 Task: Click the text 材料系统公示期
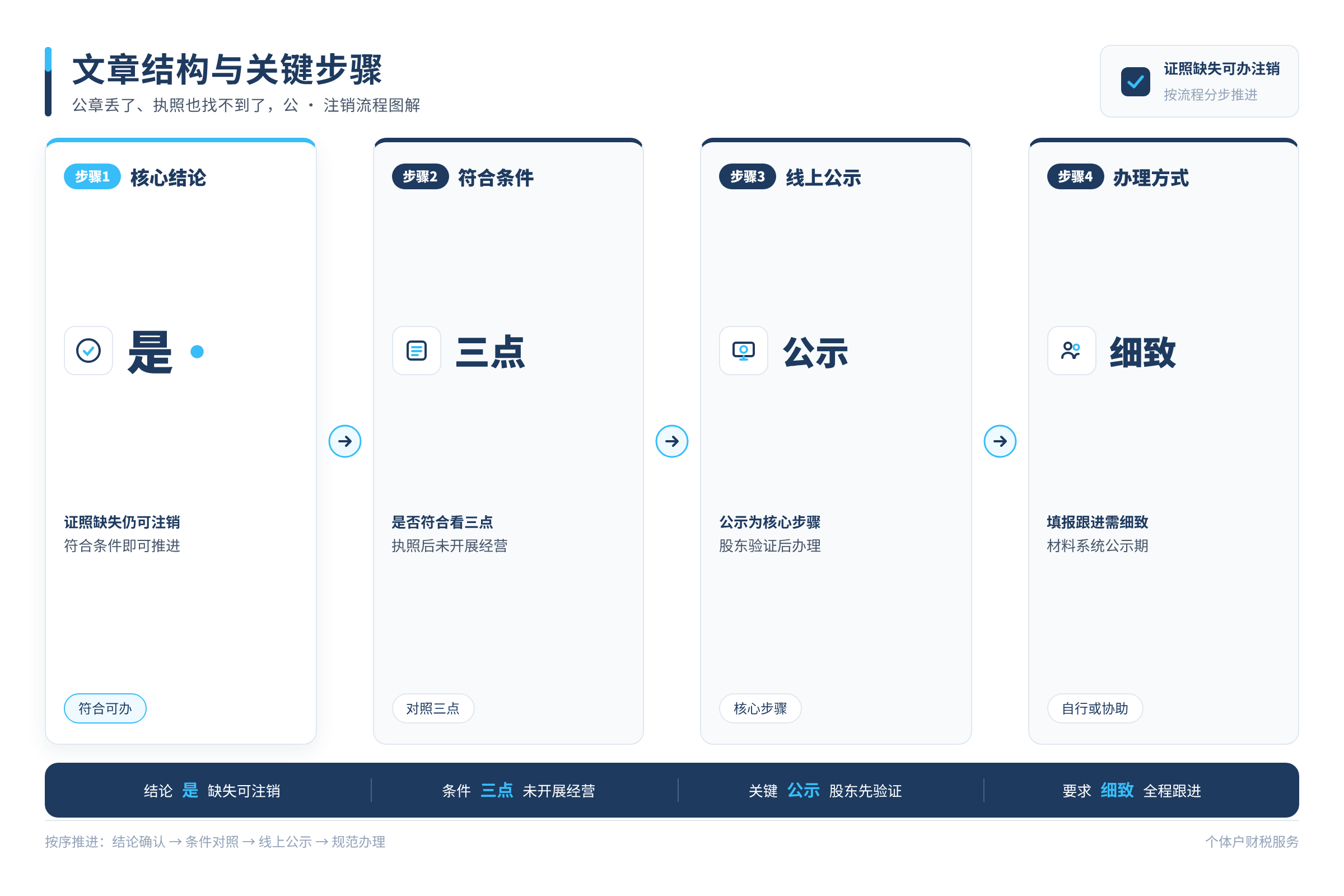[1098, 545]
